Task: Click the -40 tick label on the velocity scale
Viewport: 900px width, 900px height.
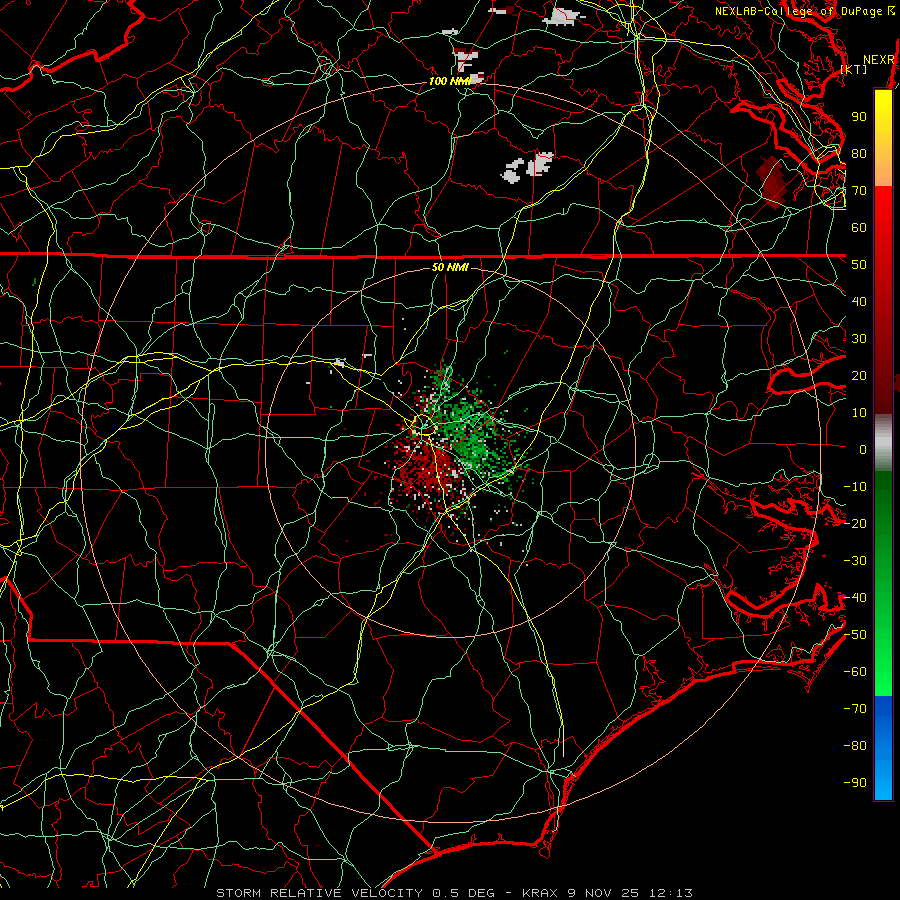Action: (x=855, y=598)
